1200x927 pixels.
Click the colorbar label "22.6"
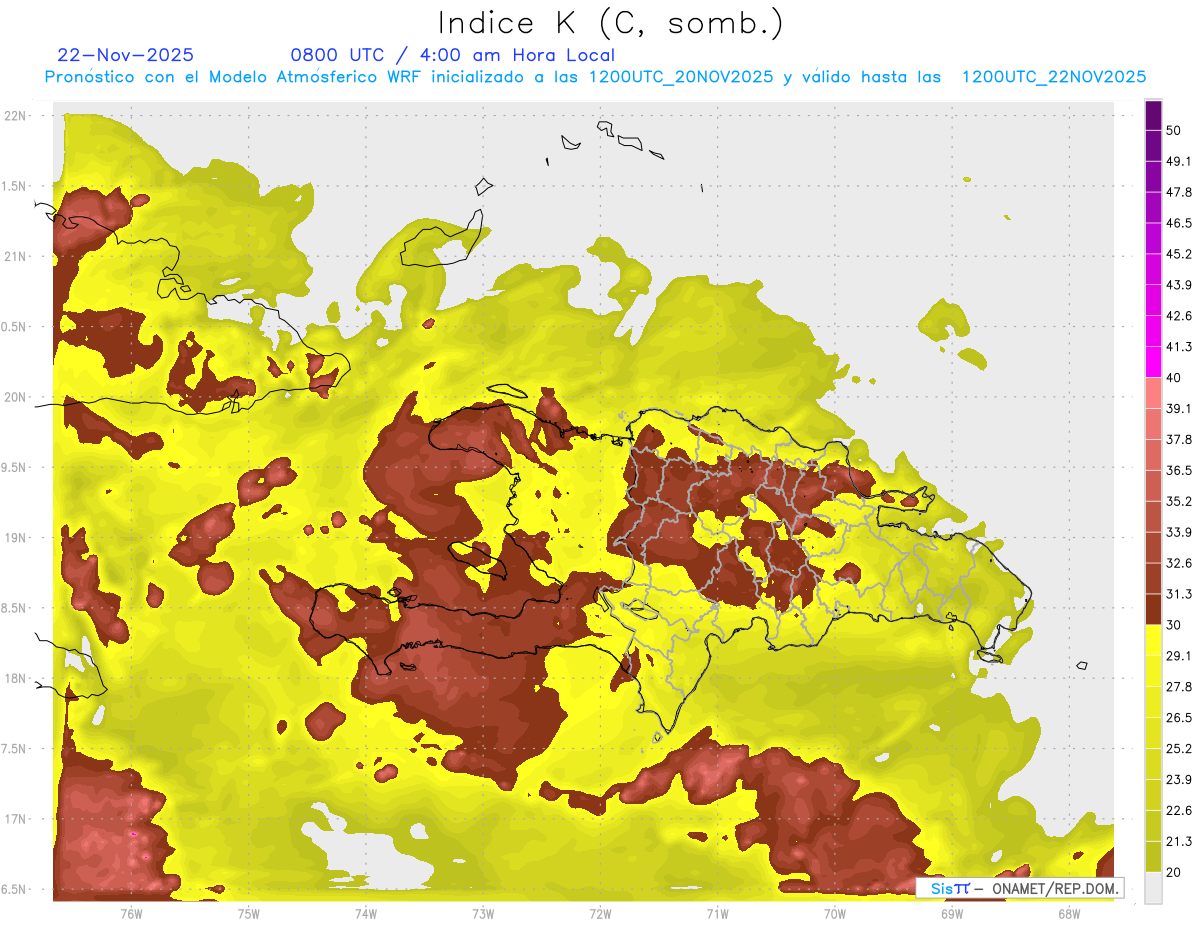1178,810
